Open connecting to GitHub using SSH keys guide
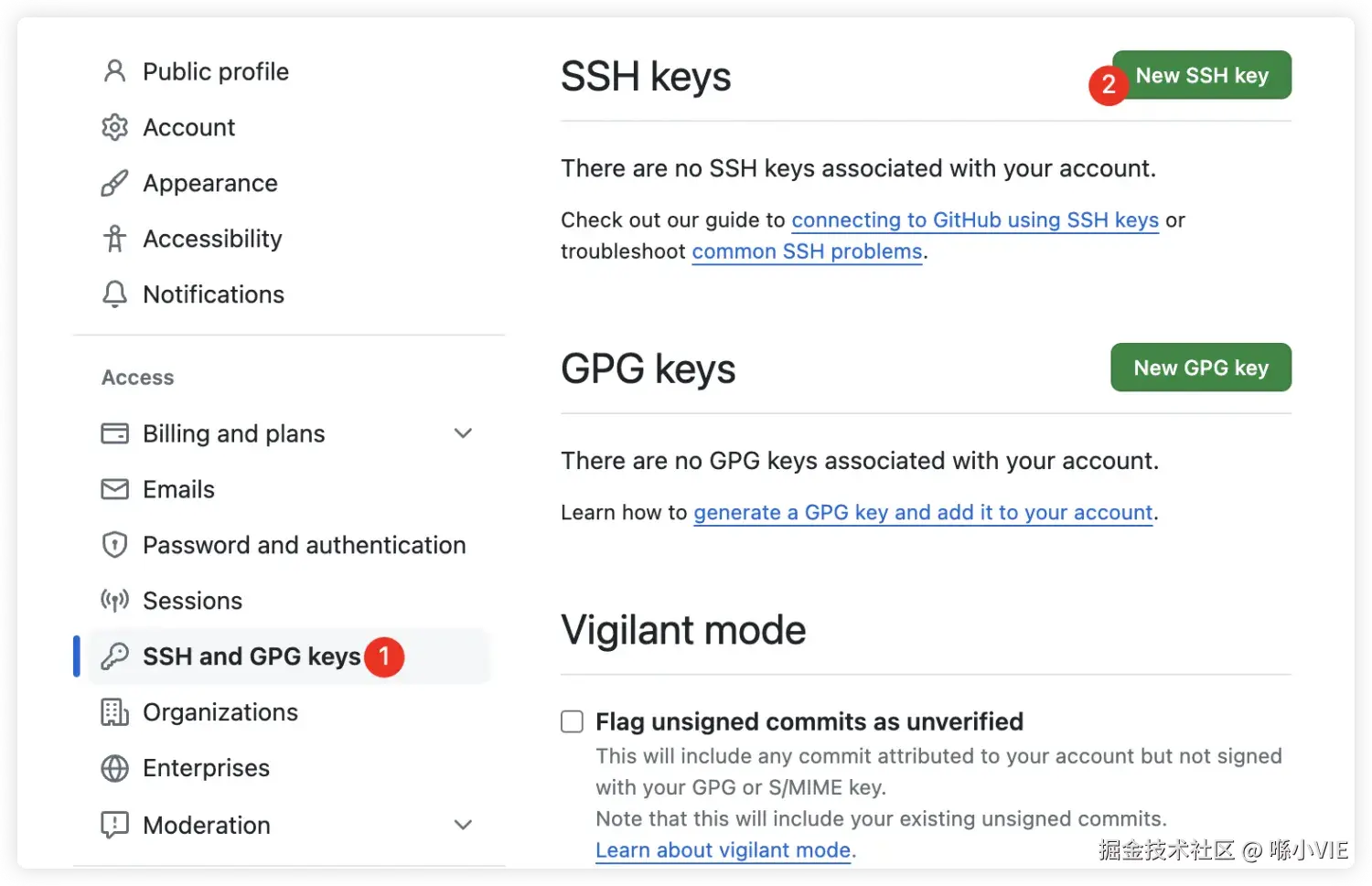 pos(974,220)
